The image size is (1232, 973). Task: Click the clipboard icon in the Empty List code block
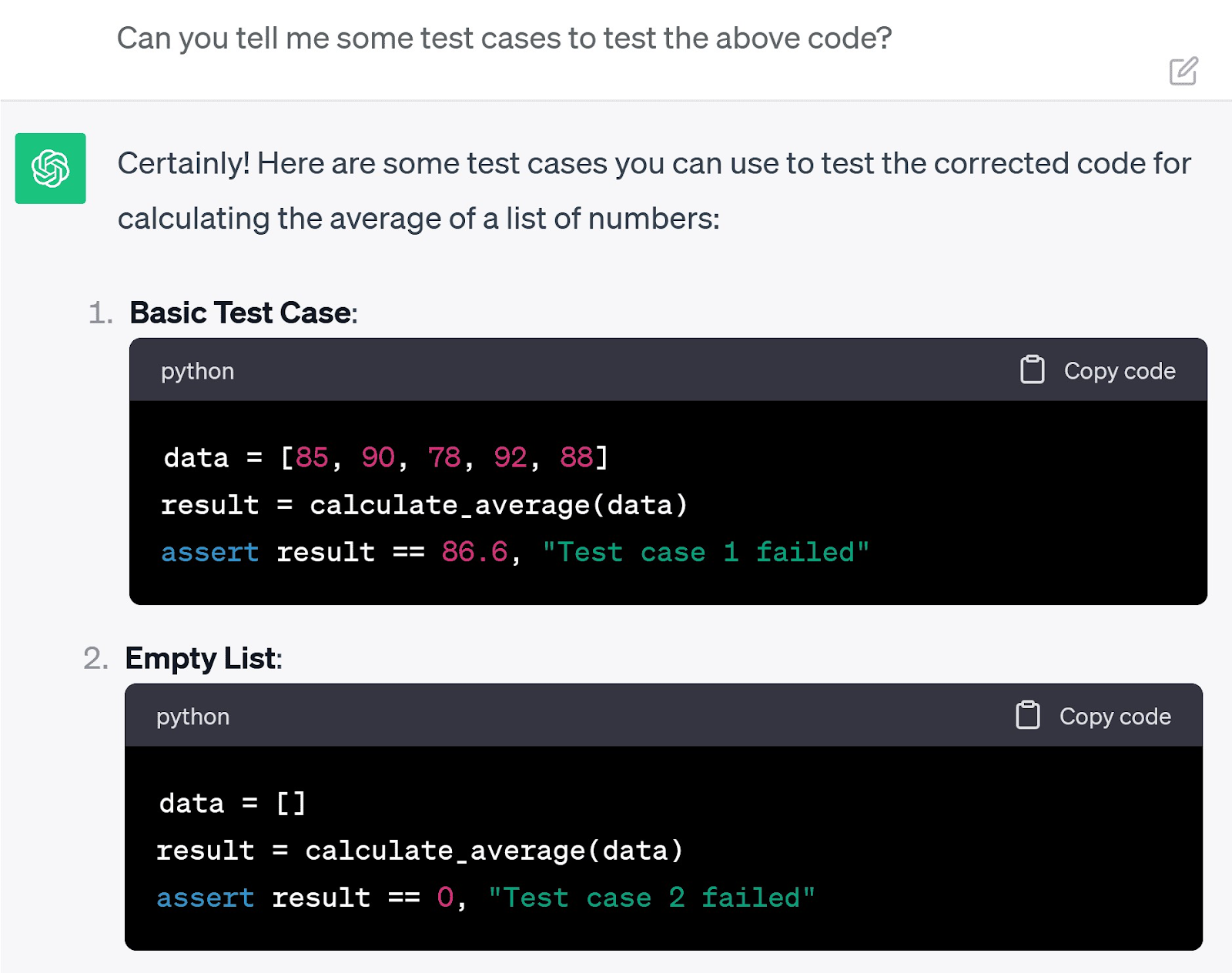point(1027,715)
